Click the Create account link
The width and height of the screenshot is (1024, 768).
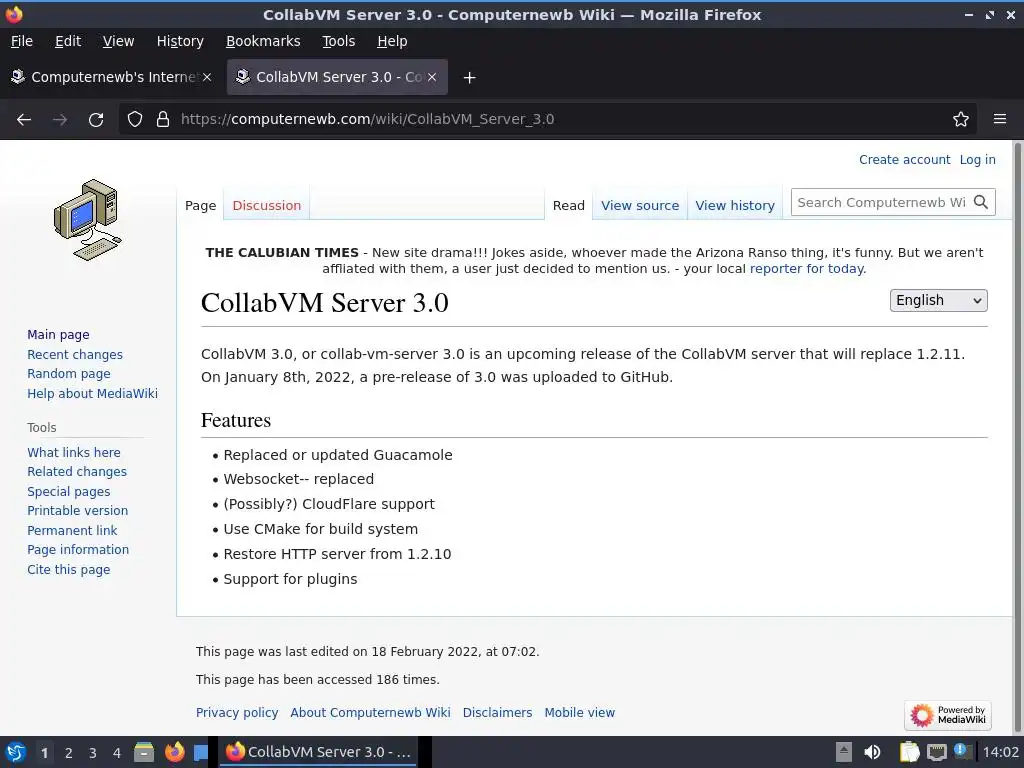(x=904, y=160)
